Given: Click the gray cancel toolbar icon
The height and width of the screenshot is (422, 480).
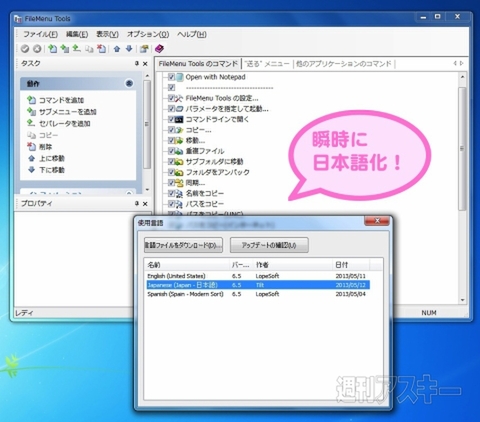Looking at the screenshot, I should tap(37, 49).
